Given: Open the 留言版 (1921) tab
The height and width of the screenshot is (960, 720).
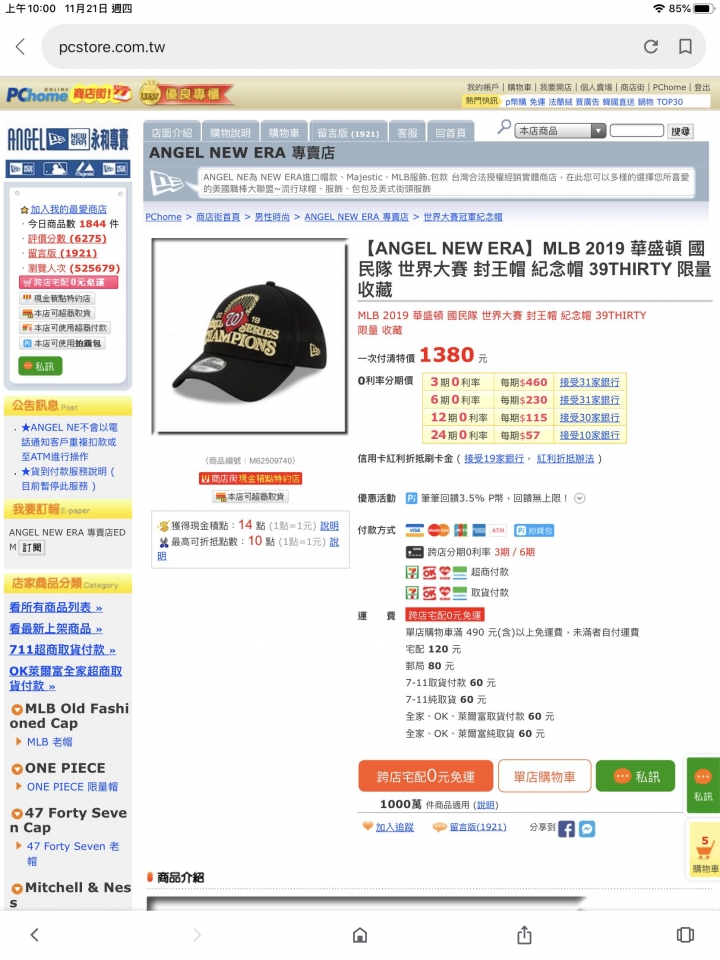Looking at the screenshot, I should pos(348,132).
